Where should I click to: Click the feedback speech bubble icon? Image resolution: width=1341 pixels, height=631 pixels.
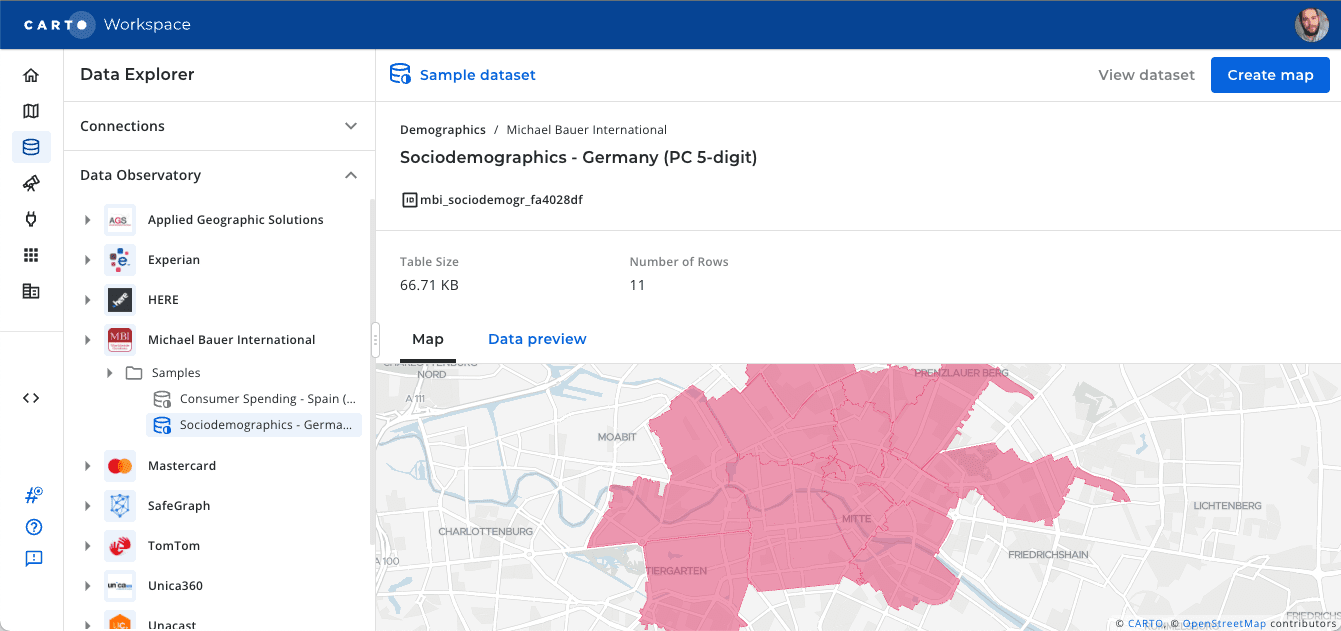[33, 558]
